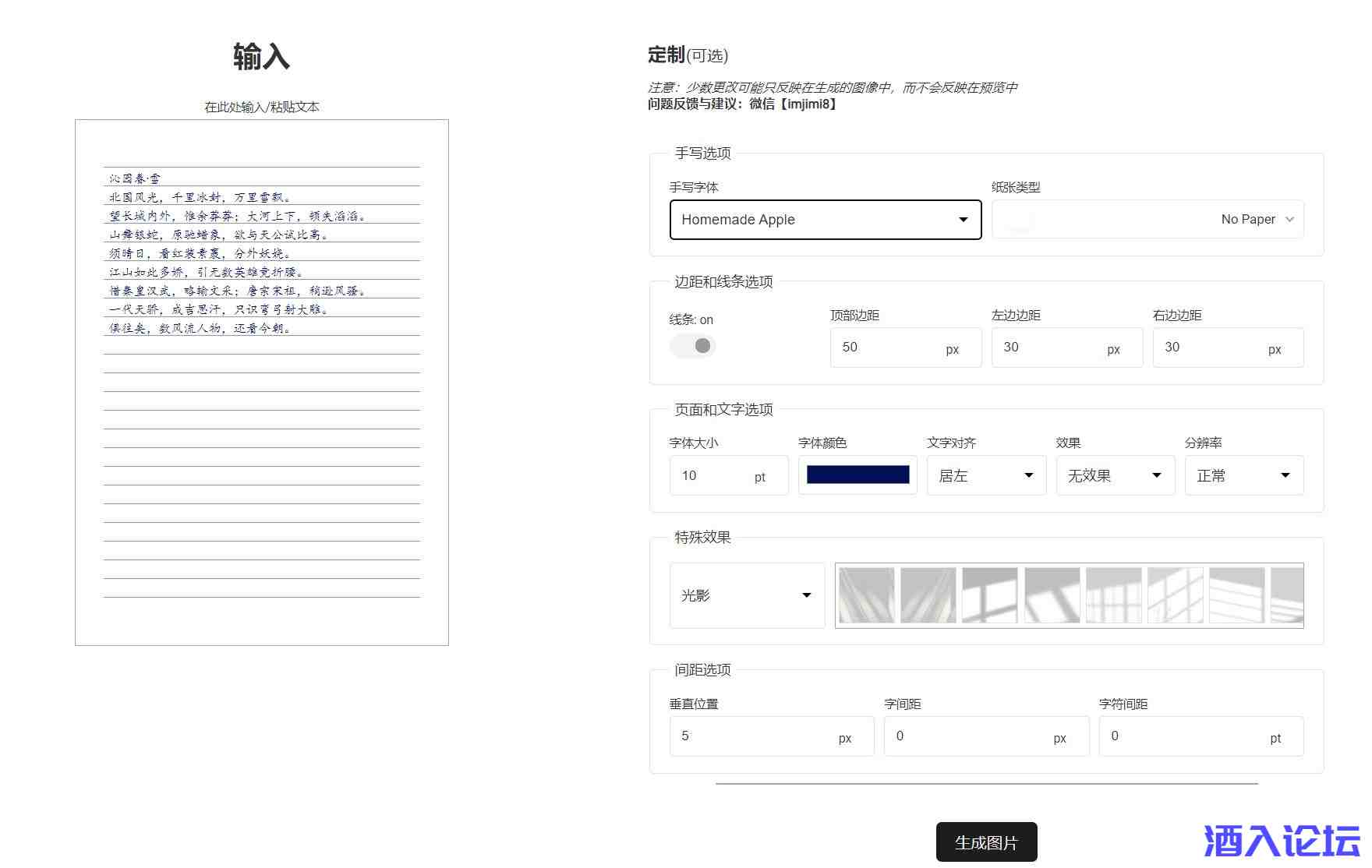Select the seventh light-shadow effect thumbnail
Viewport: 1372px width, 868px height.
coord(1237,595)
